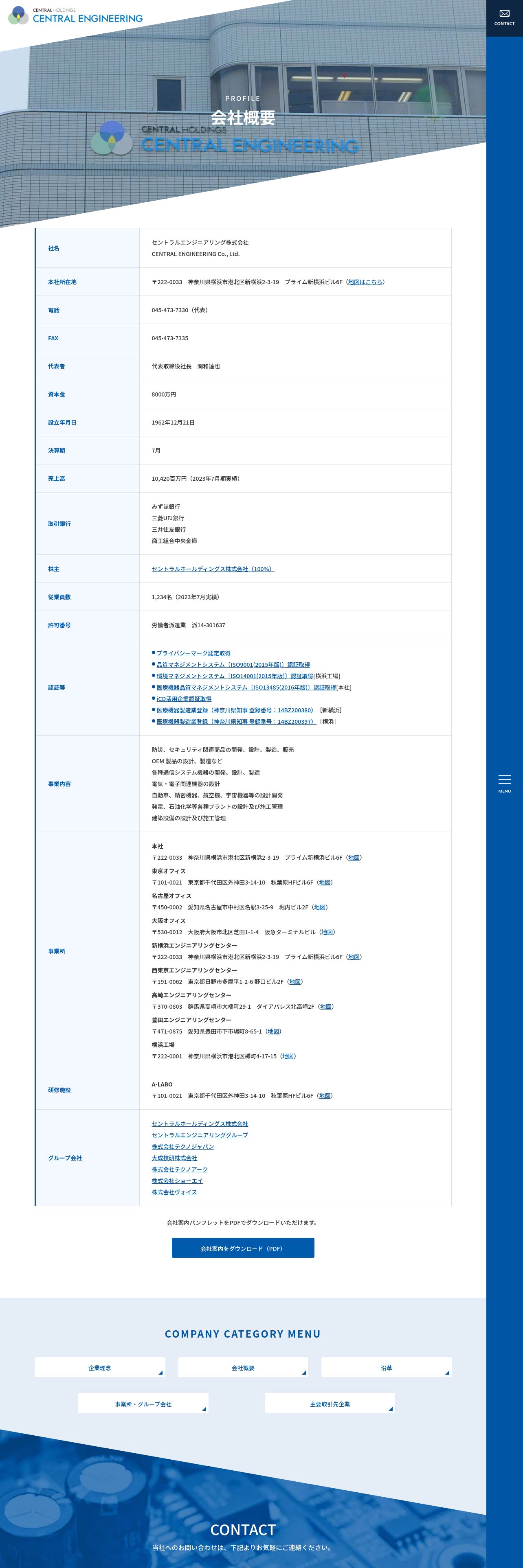Click the representative name 関和達也

coord(209,366)
